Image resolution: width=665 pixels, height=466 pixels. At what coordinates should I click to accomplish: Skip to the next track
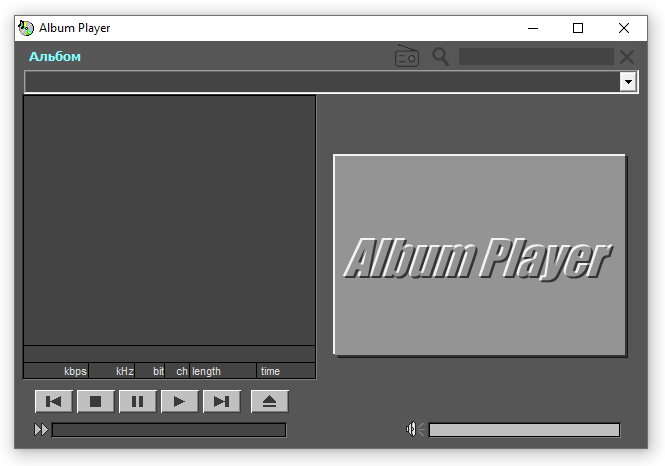[222, 401]
